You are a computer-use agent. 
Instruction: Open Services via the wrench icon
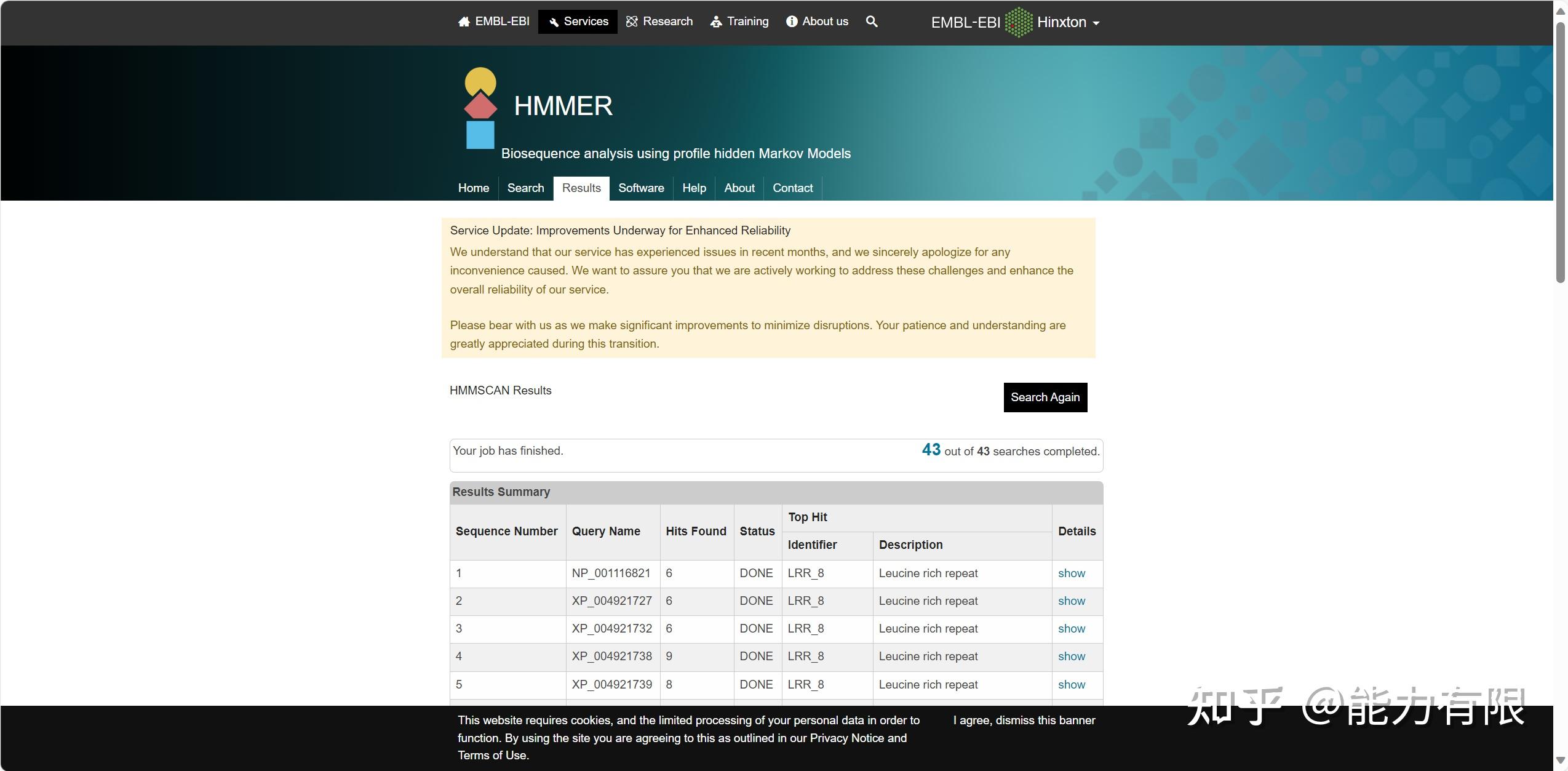pyautogui.click(x=554, y=22)
